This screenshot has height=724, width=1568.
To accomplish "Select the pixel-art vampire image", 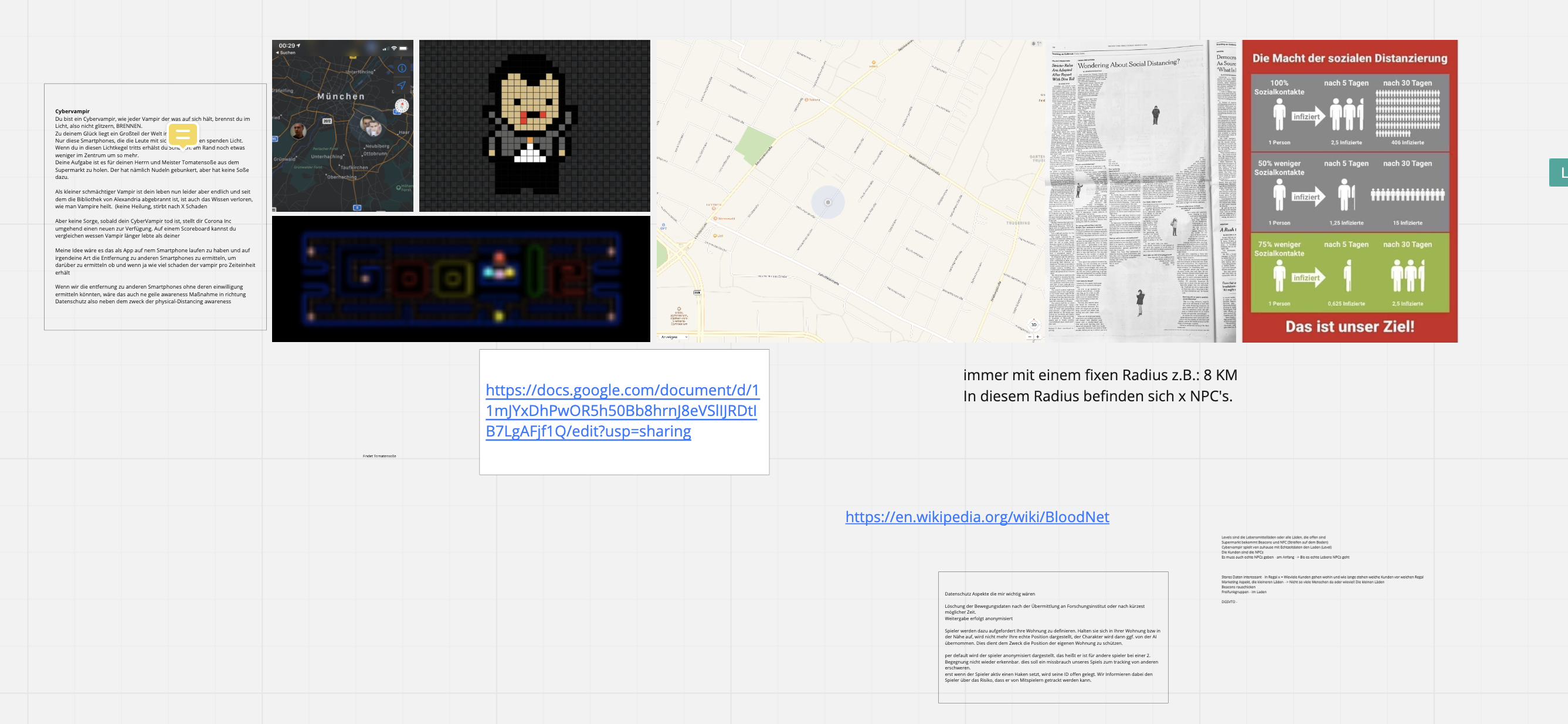I will pos(534,126).
